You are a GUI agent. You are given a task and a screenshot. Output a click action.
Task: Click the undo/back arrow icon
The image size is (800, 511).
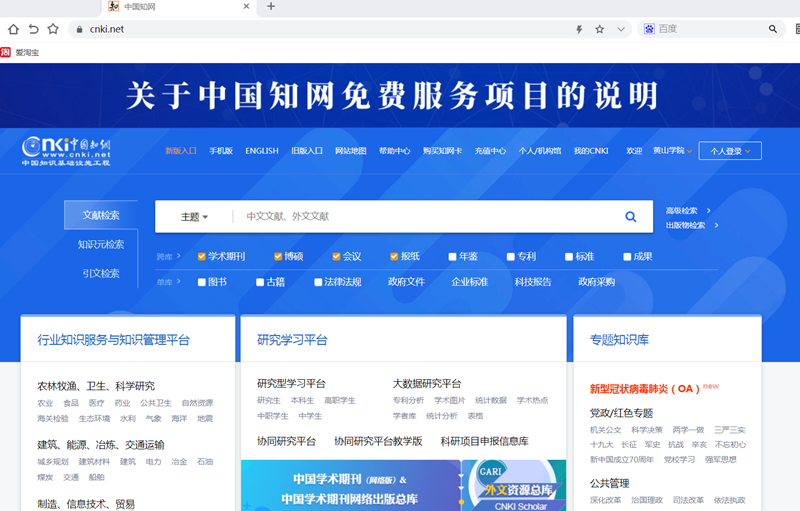click(x=33, y=29)
